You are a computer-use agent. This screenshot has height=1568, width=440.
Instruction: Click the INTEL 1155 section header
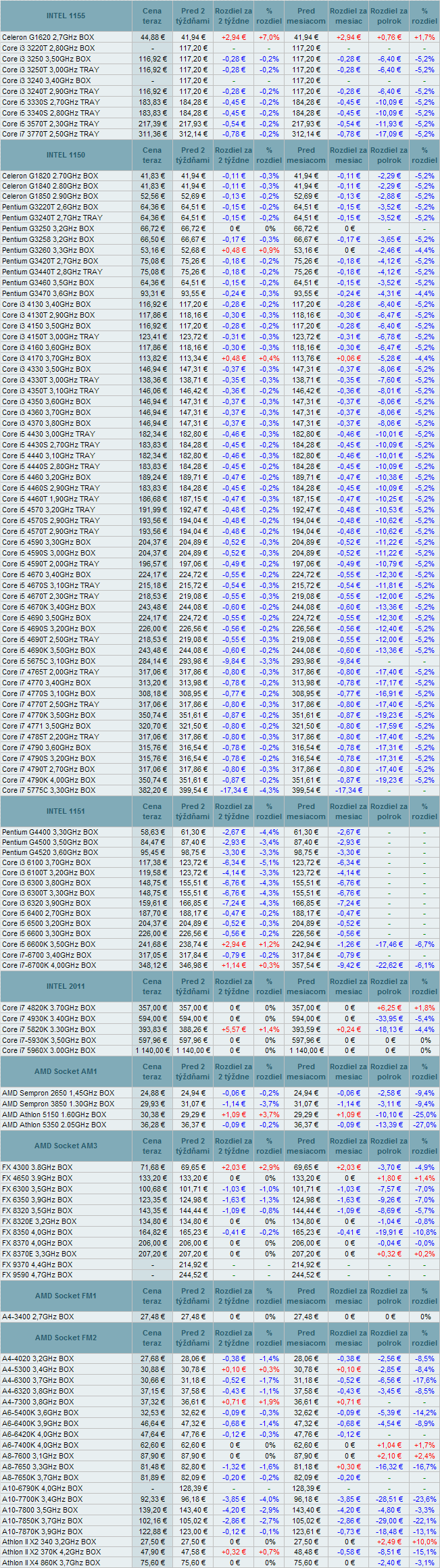pyautogui.click(x=66, y=16)
